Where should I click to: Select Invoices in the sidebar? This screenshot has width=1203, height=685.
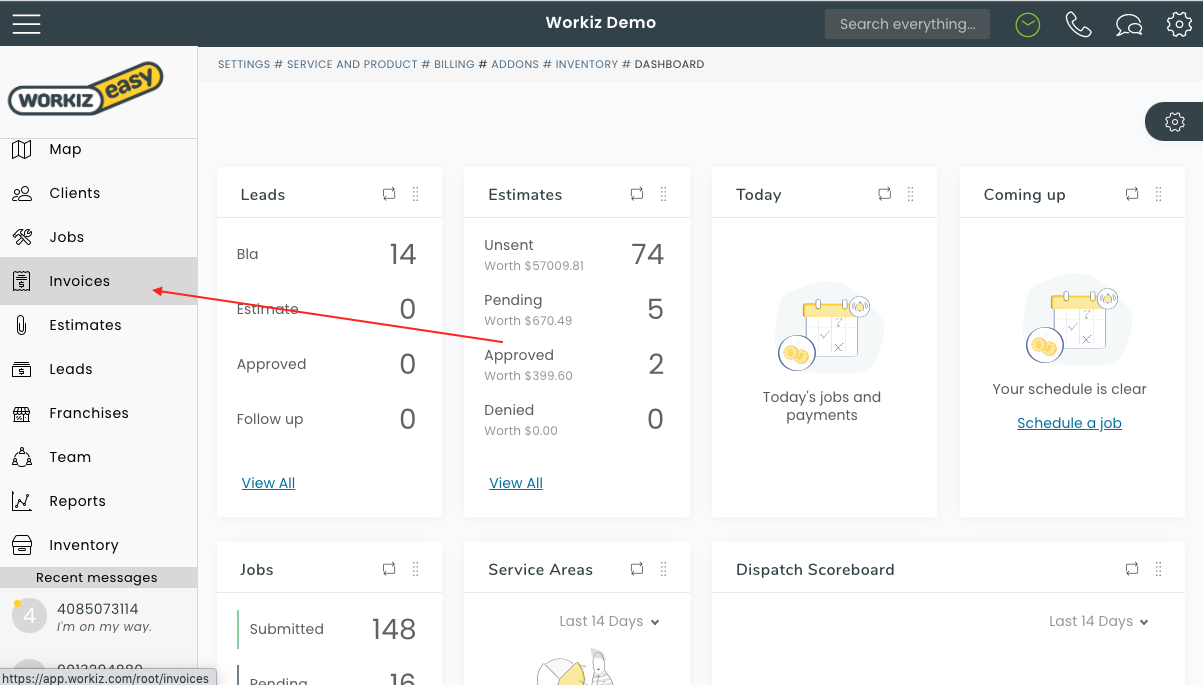click(79, 281)
